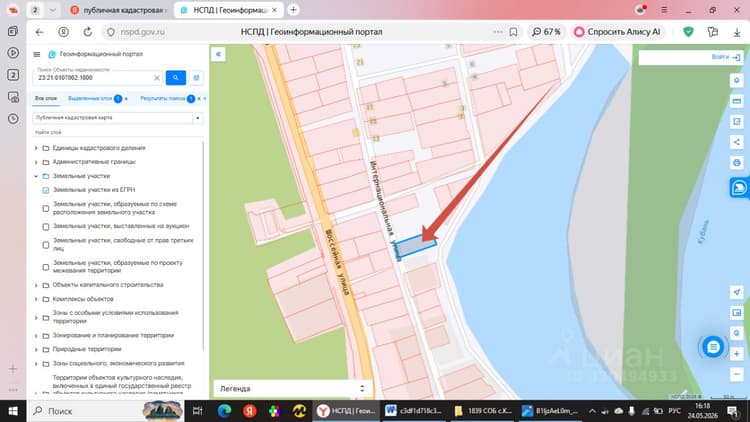The image size is (750, 422).
Task: Reload the page with refresh icon
Action: (x=88, y=32)
